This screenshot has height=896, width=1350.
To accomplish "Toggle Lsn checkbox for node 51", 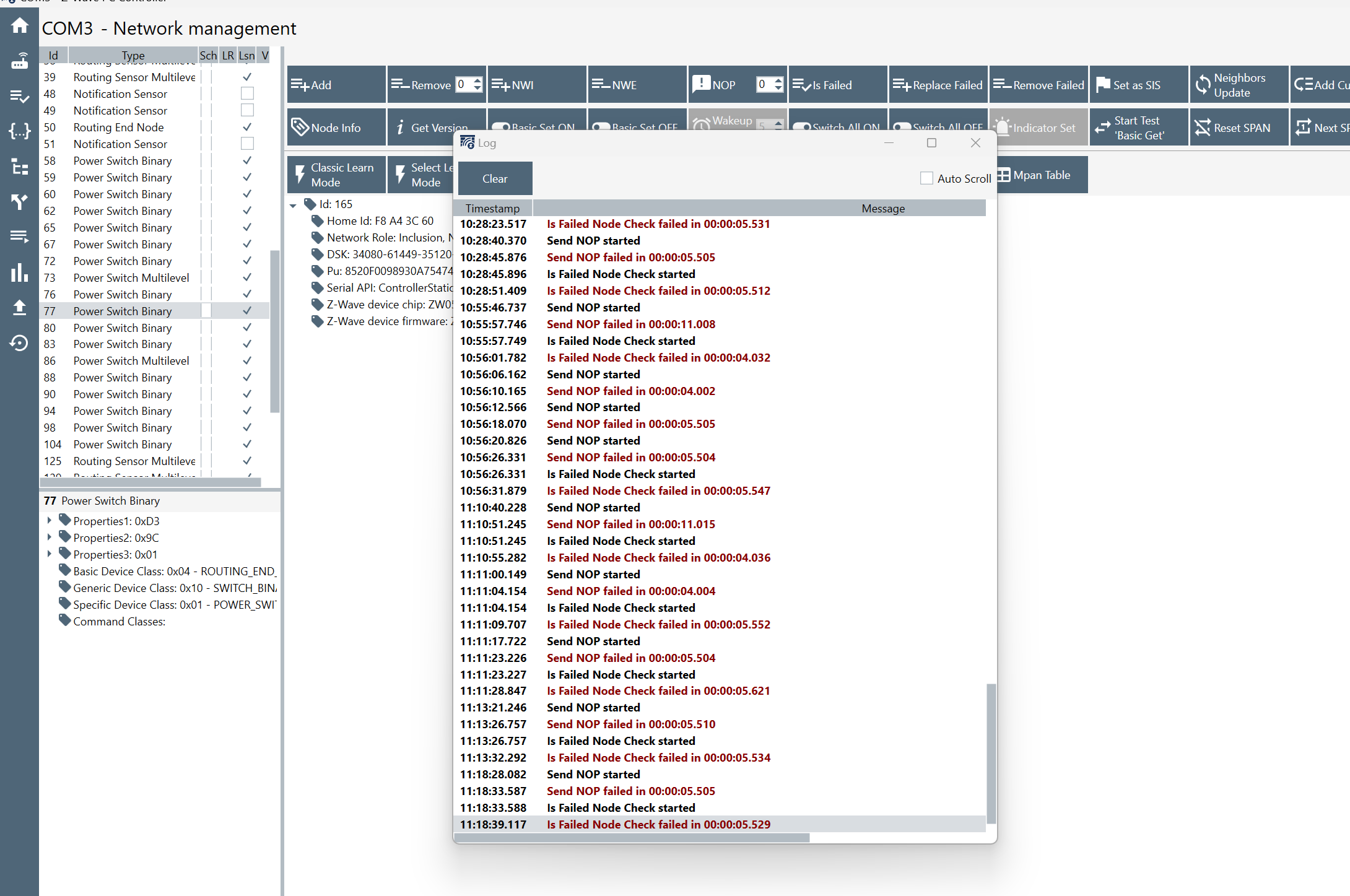I will 247,144.
